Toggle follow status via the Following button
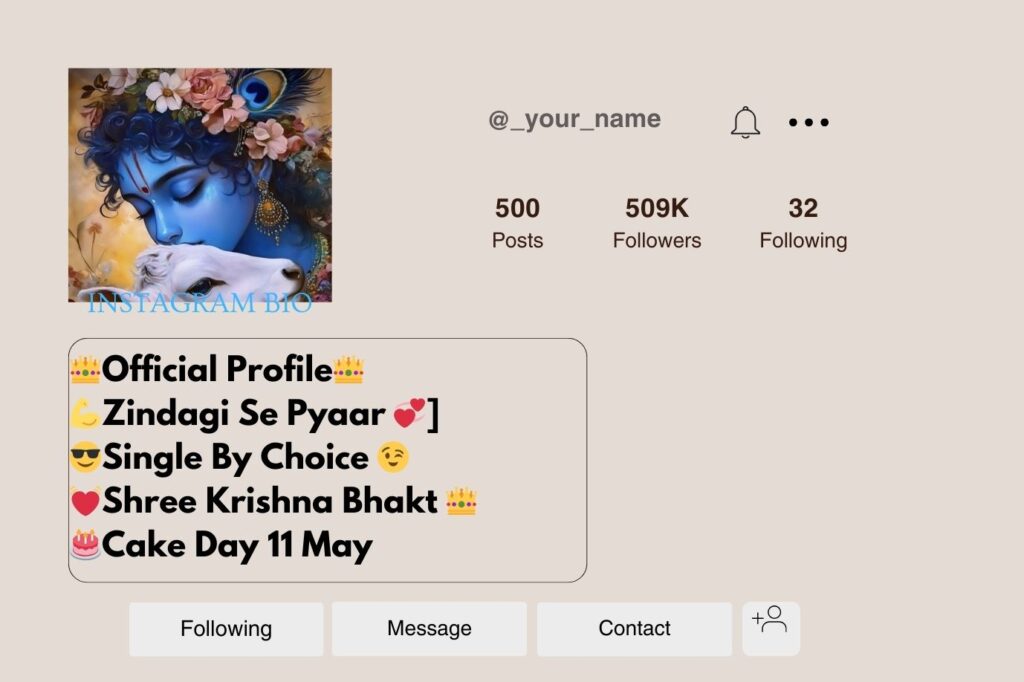The width and height of the screenshot is (1024, 682). [x=225, y=628]
